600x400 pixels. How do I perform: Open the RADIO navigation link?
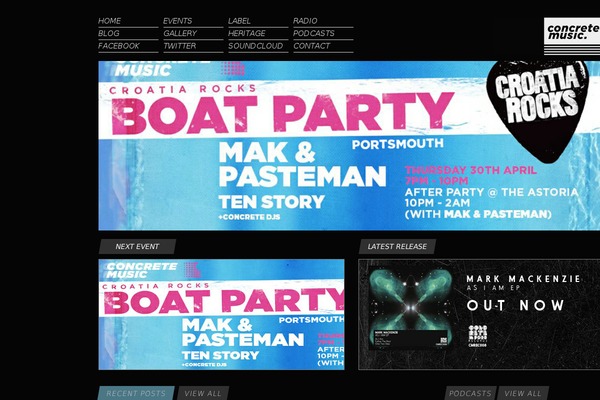tap(305, 21)
